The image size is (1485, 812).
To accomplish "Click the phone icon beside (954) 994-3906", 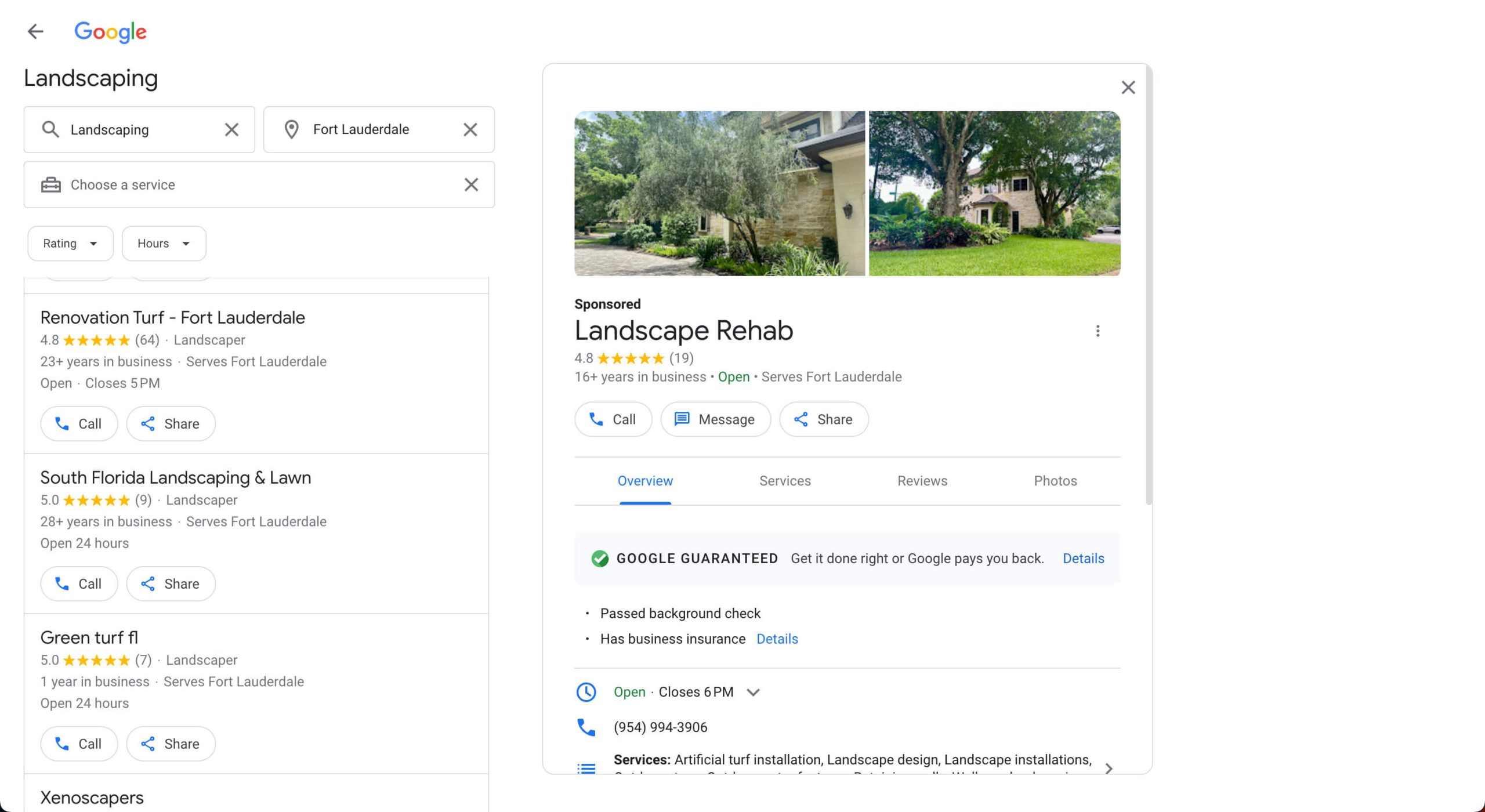I will [x=586, y=727].
